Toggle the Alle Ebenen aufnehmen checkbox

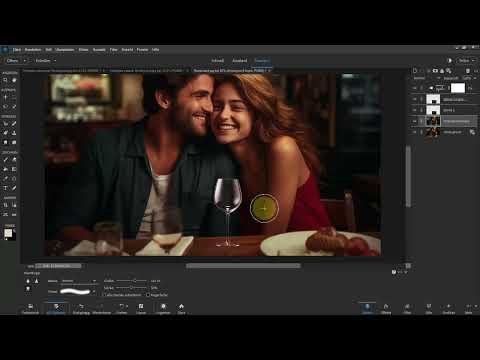104,295
